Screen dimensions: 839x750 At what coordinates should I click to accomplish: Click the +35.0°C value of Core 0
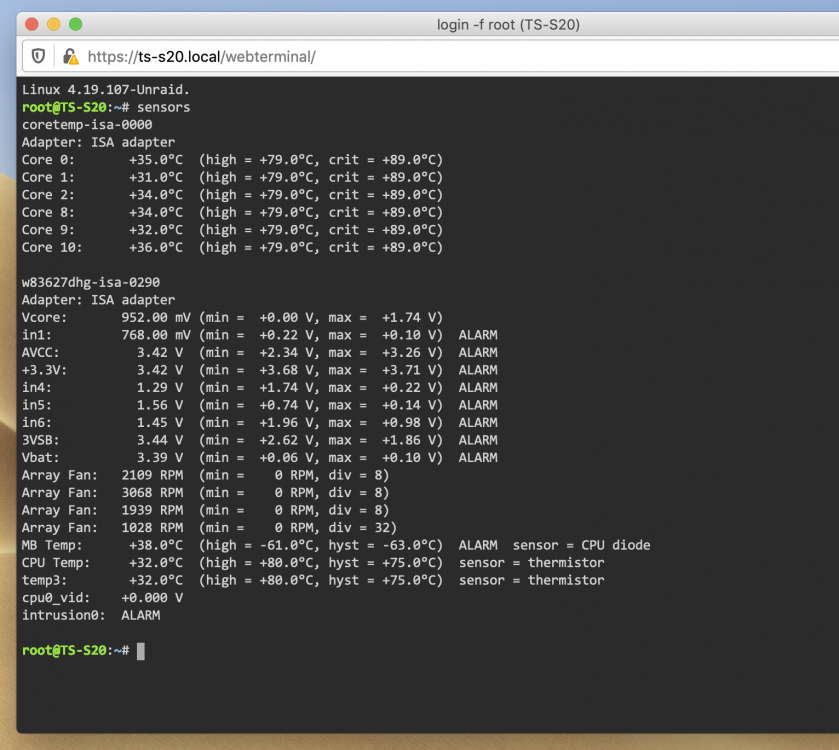point(156,160)
